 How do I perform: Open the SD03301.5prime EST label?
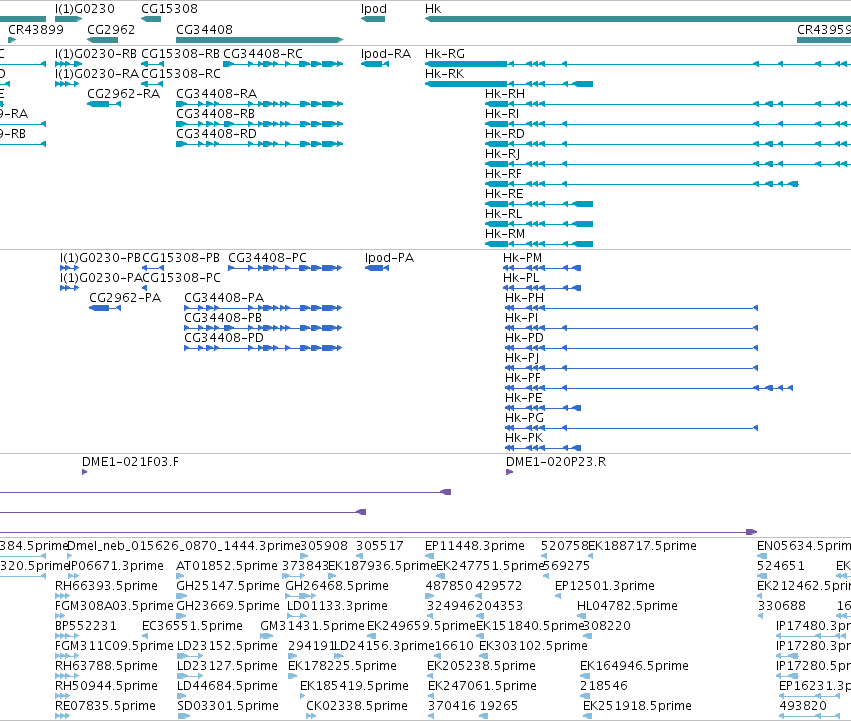228,706
